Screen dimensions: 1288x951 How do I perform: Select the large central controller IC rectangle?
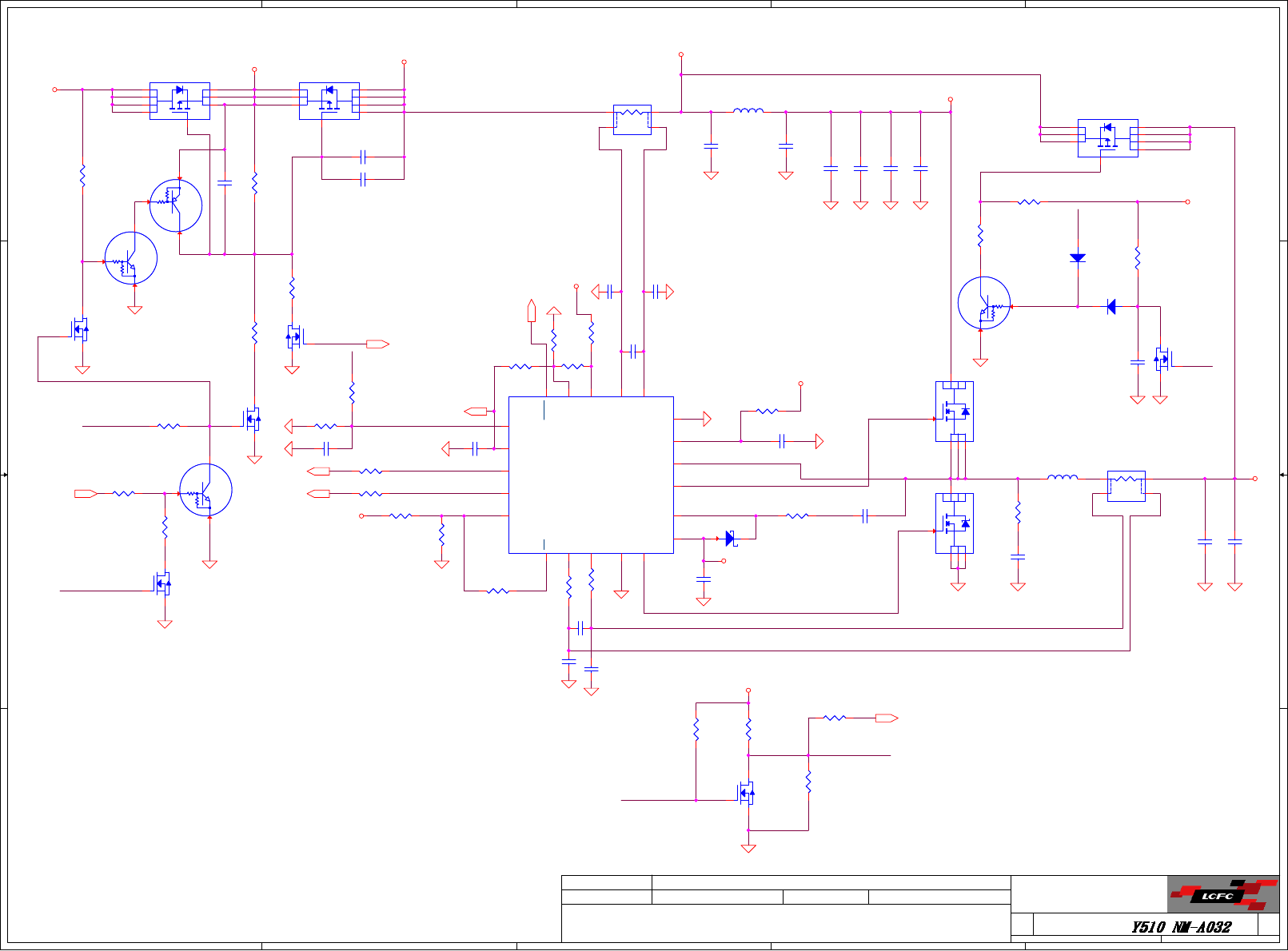[x=591, y=475]
